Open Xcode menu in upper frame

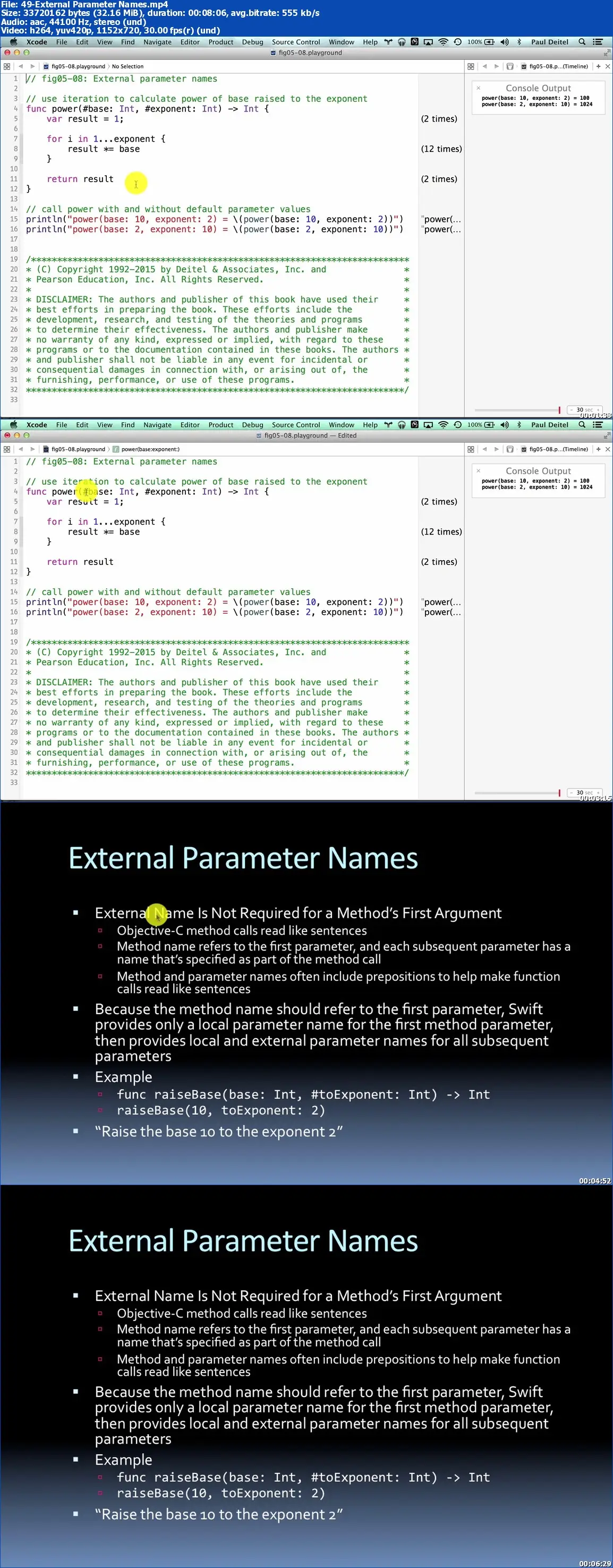pyautogui.click(x=37, y=42)
